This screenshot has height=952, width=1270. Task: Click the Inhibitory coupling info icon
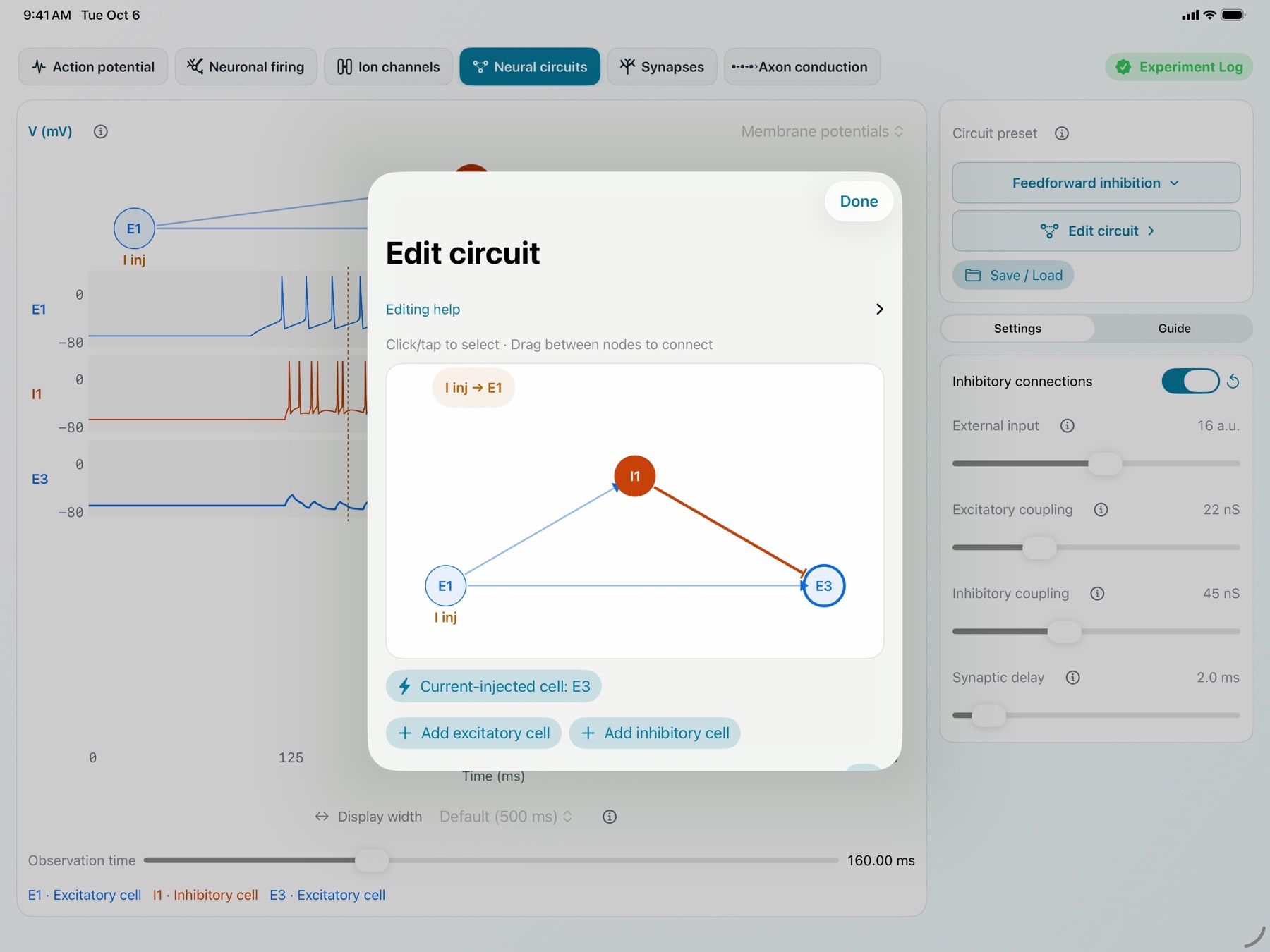[1097, 593]
